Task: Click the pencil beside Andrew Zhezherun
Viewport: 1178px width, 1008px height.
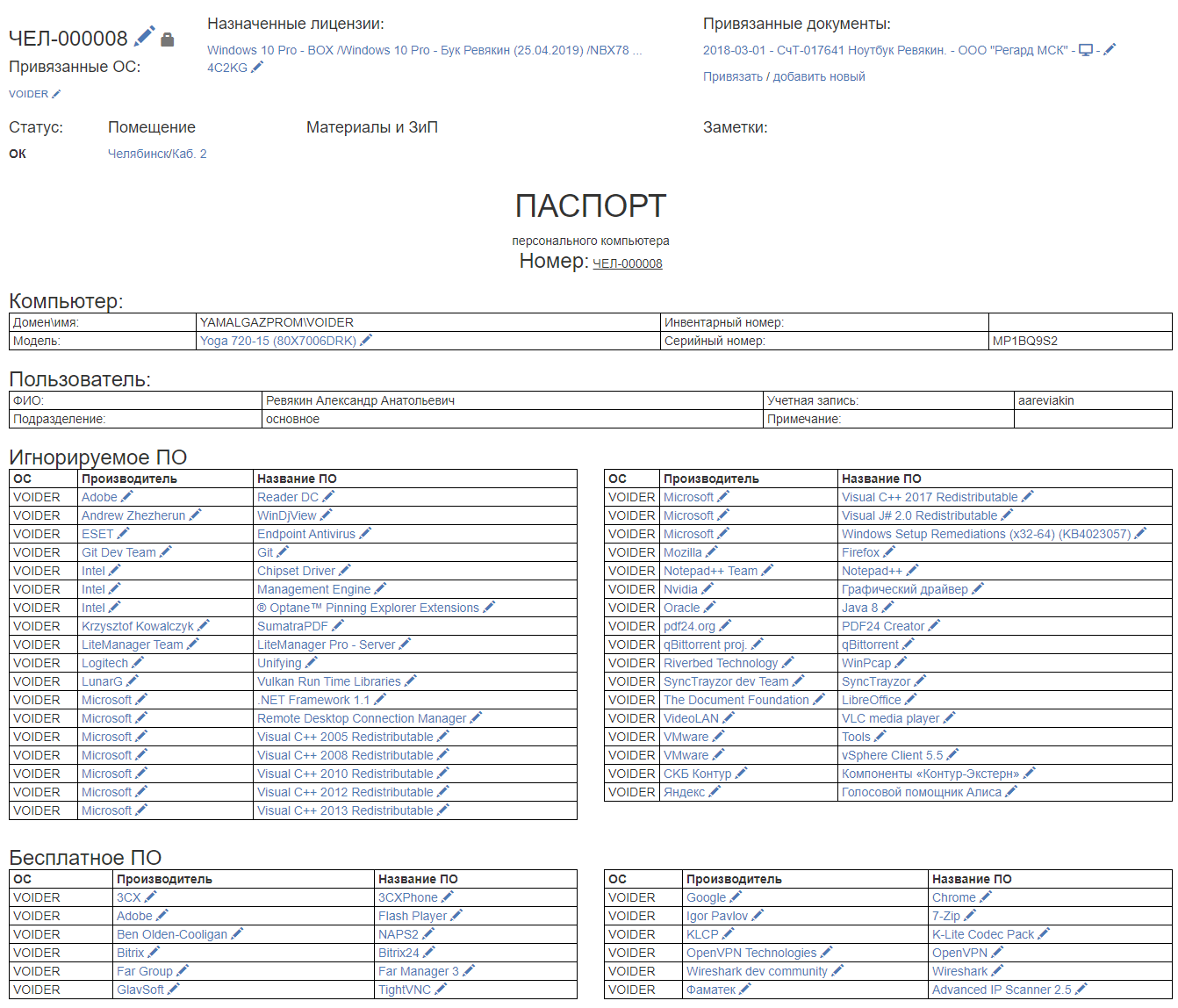Action: pyautogui.click(x=195, y=515)
